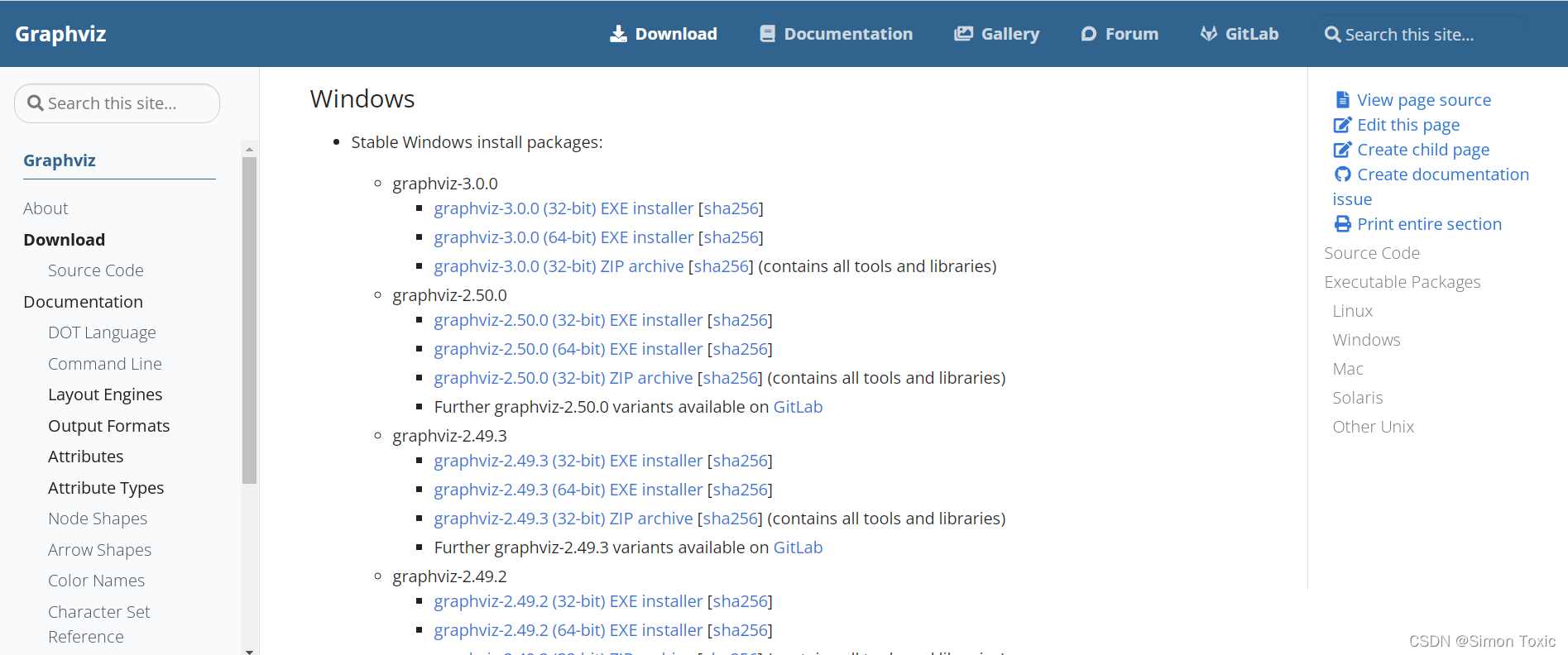
Task: Click the magnifier icon in top search
Action: (1332, 35)
